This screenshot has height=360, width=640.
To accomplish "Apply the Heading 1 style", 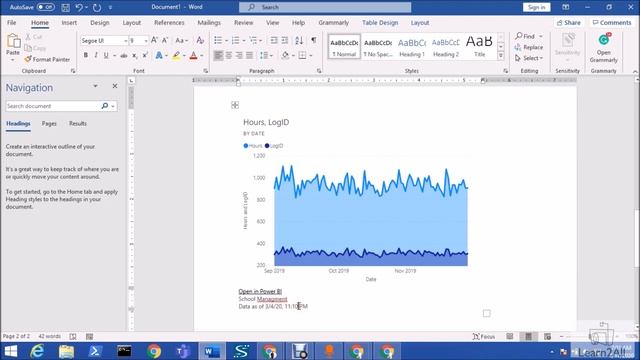I will (412, 47).
